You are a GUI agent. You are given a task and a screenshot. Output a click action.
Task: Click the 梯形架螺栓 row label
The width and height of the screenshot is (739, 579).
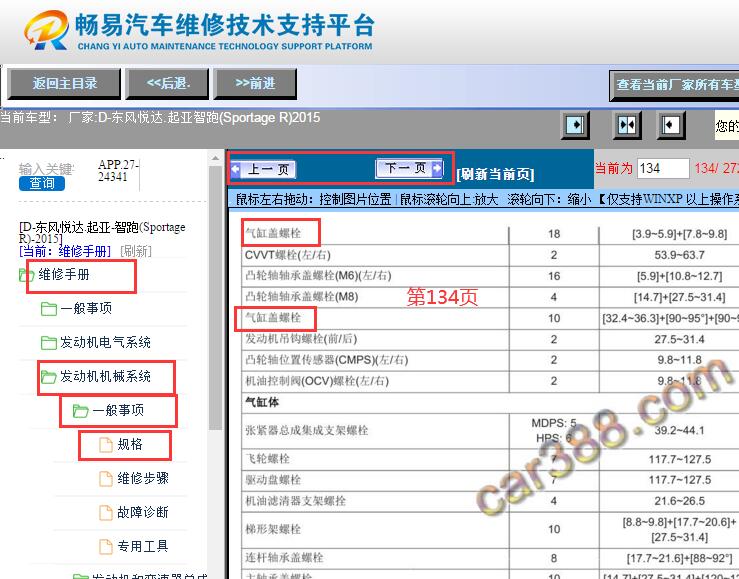273,529
